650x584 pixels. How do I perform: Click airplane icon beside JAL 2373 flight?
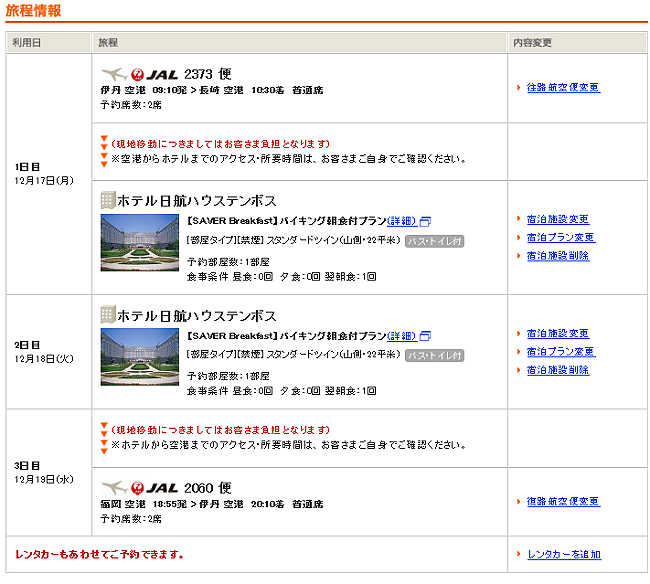click(x=114, y=74)
